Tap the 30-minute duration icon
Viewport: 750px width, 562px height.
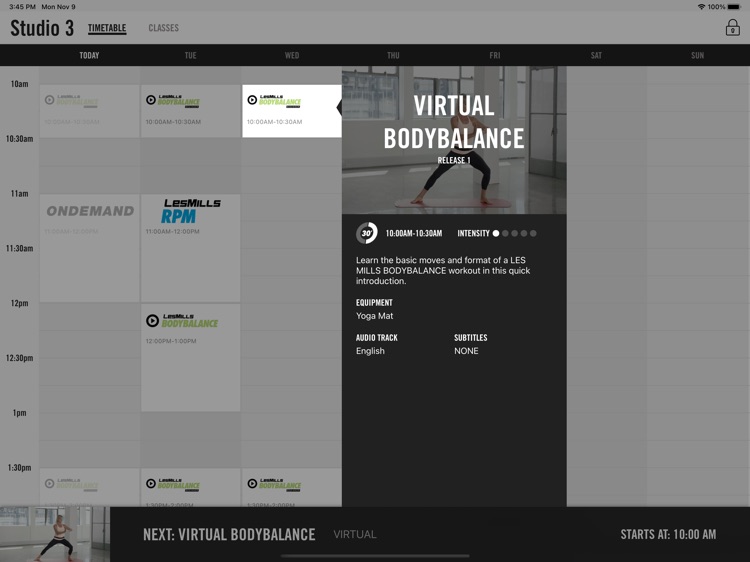click(x=367, y=233)
